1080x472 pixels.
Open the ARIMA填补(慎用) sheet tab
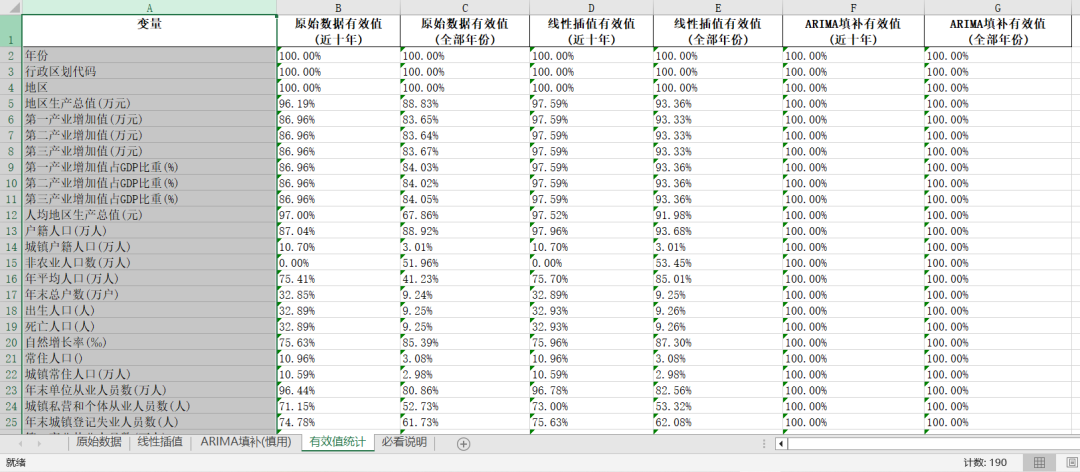[246, 442]
